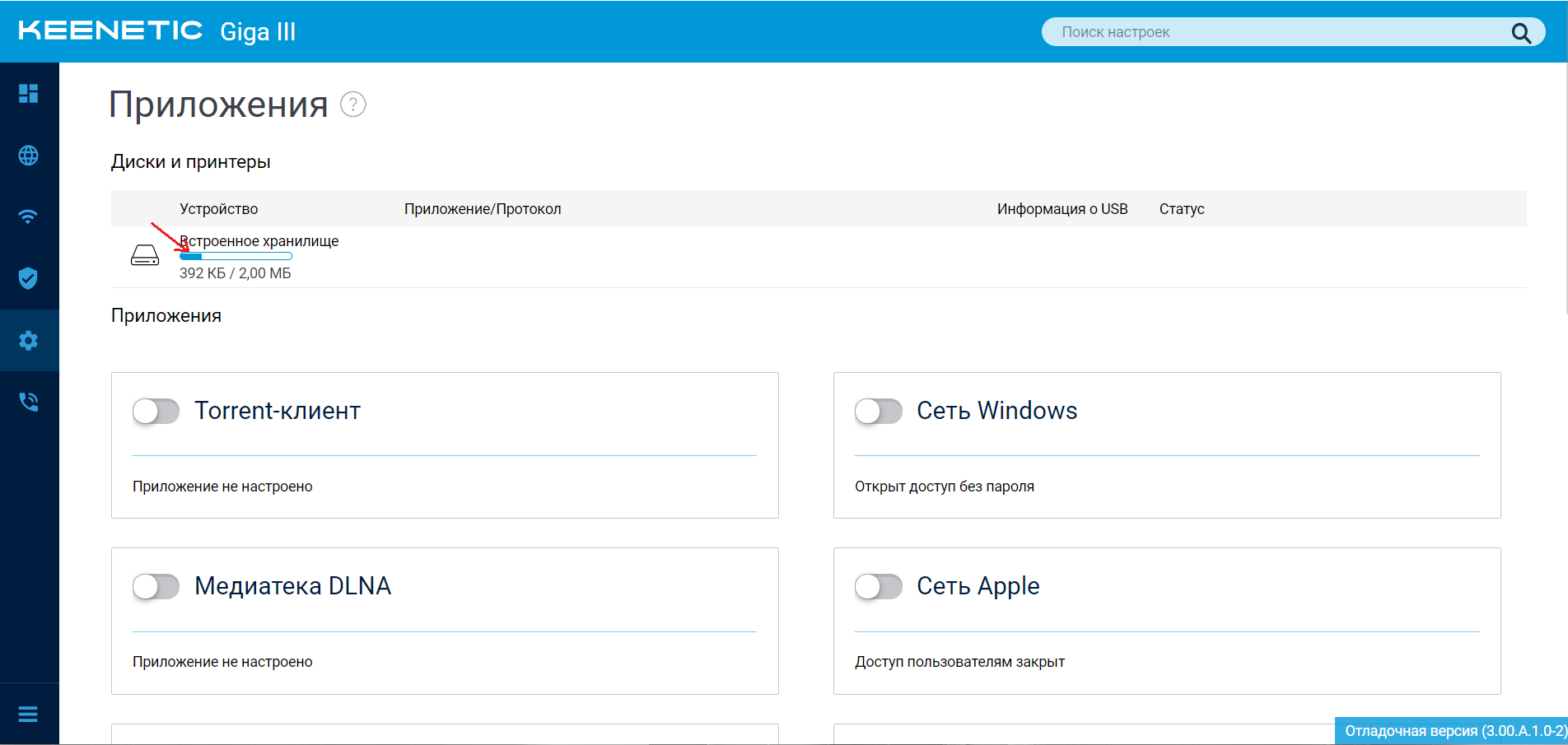
Task: Turn on the Сеть Apple toggle
Action: coord(879,586)
